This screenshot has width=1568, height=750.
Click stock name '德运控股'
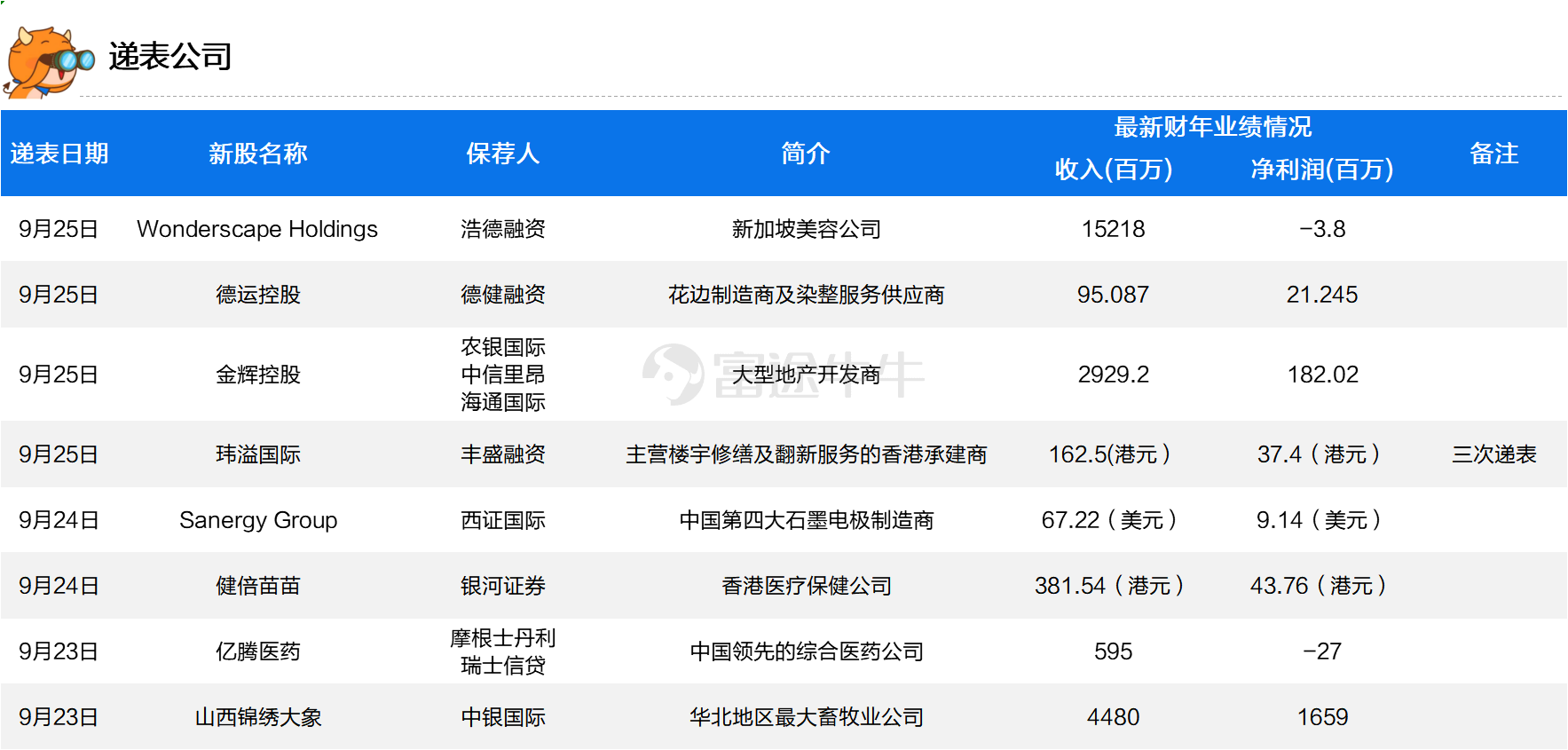(x=258, y=295)
